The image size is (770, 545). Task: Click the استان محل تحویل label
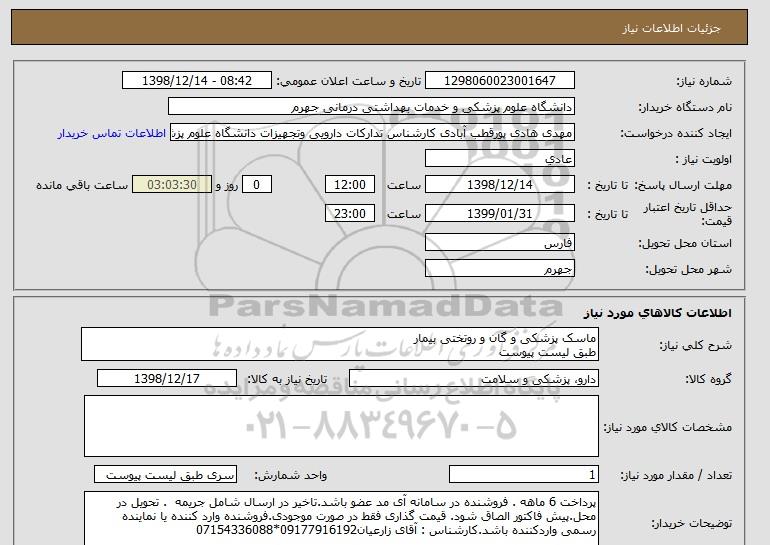point(685,243)
